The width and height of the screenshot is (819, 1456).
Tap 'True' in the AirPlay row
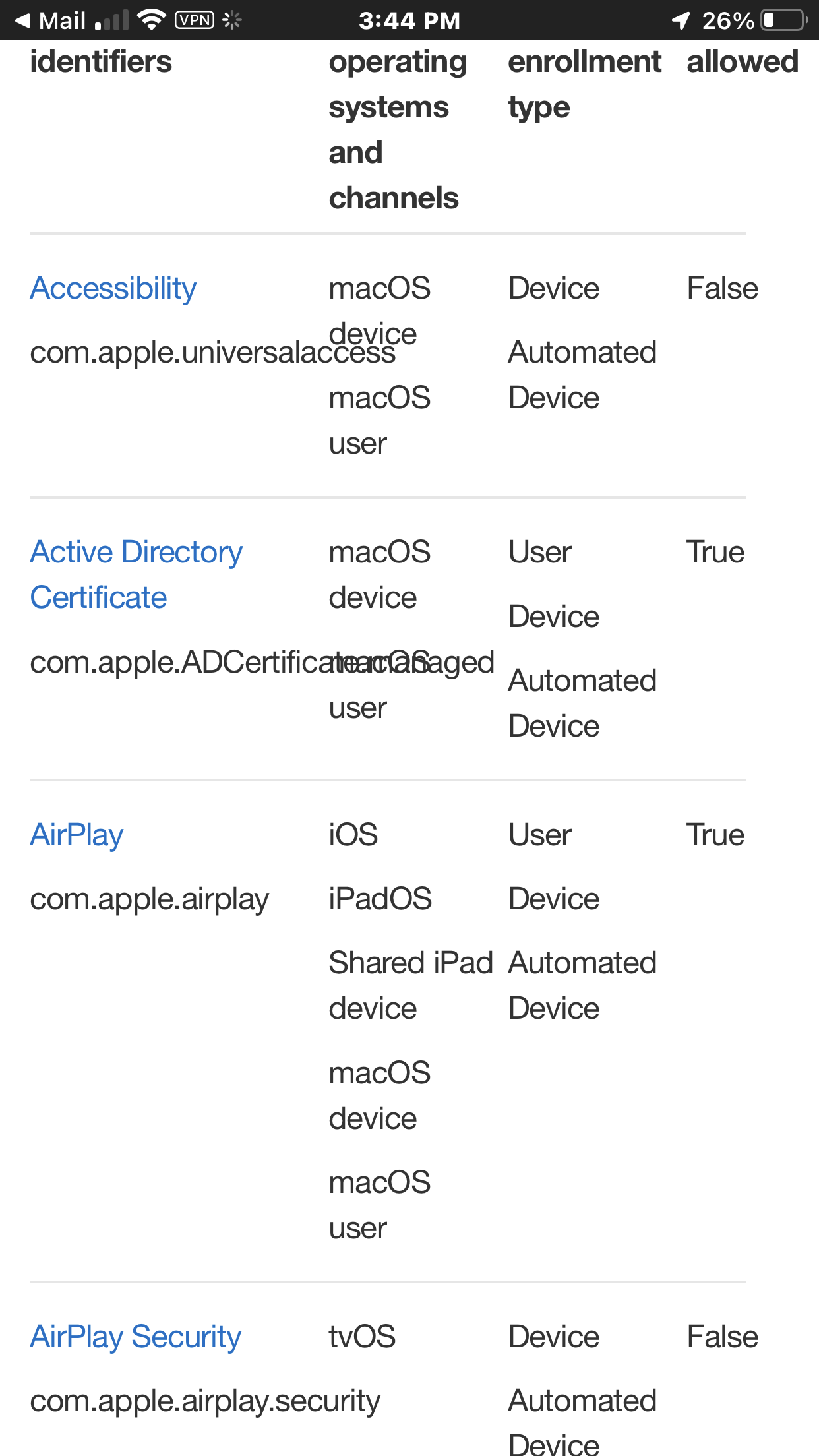715,835
